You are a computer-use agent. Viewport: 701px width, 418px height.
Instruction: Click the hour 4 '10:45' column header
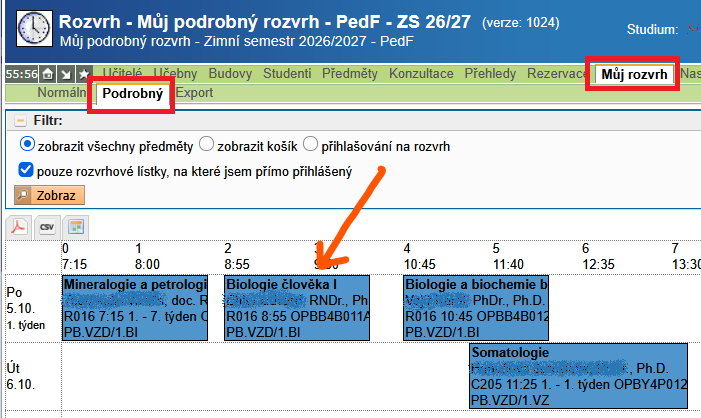tap(419, 256)
